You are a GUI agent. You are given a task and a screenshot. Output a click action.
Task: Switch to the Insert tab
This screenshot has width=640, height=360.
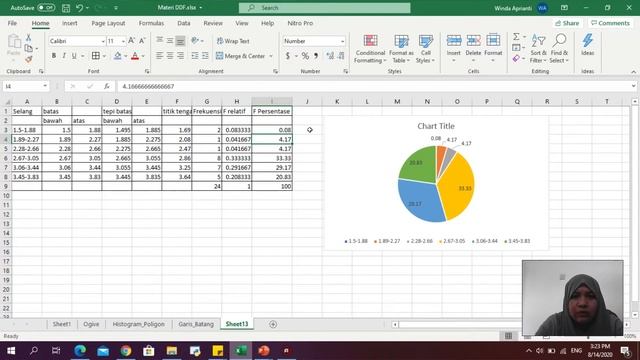click(x=70, y=23)
